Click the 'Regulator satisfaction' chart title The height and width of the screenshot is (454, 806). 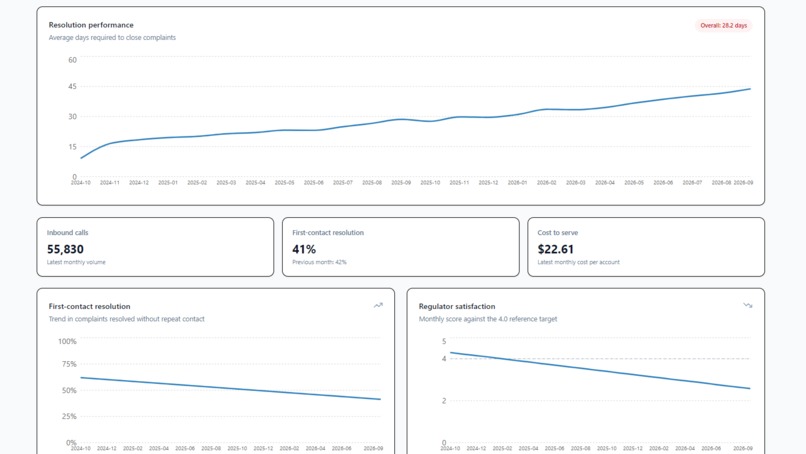pos(457,306)
